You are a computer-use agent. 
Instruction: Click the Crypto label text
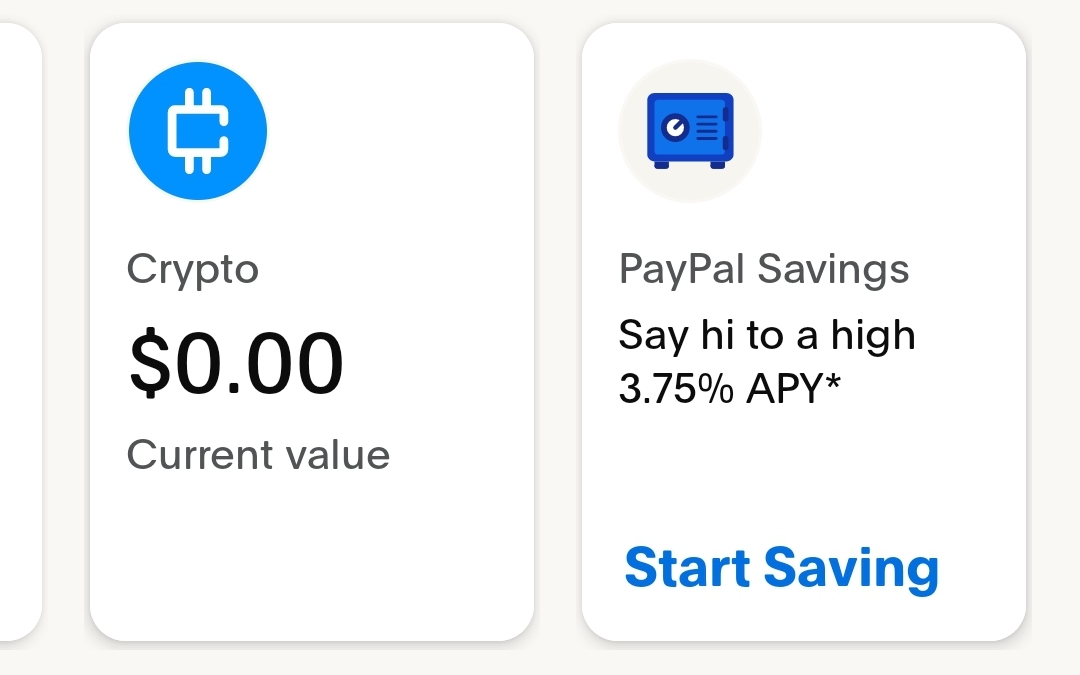(193, 270)
